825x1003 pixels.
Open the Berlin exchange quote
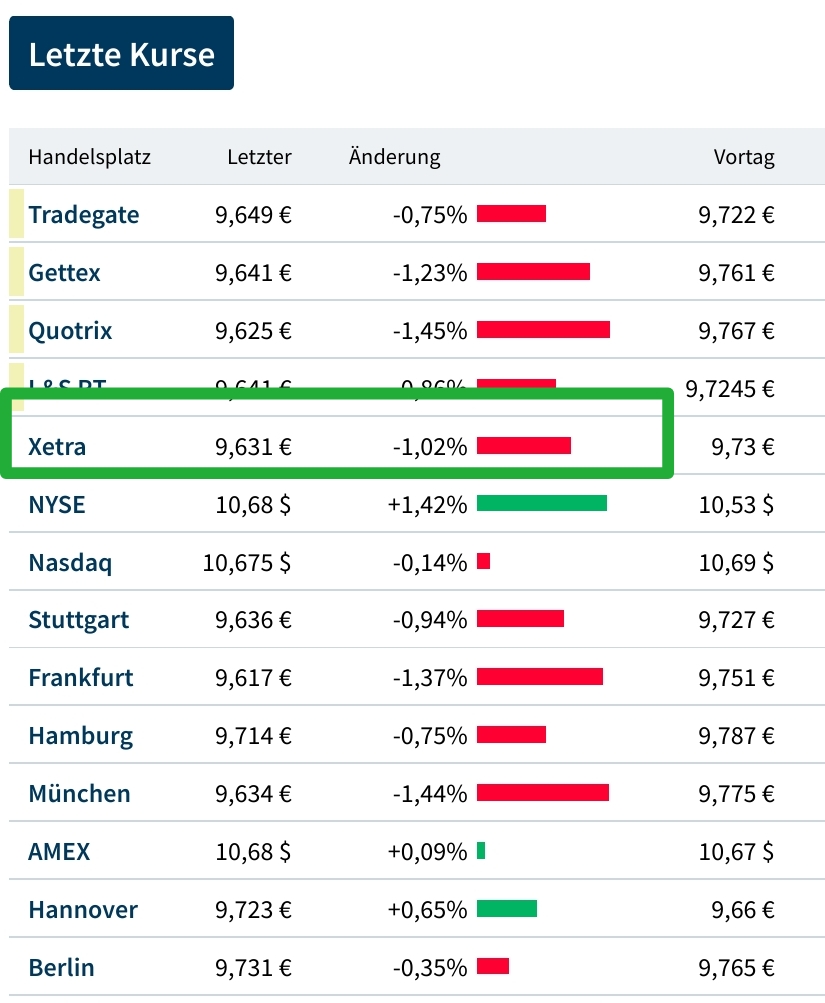tap(59, 967)
